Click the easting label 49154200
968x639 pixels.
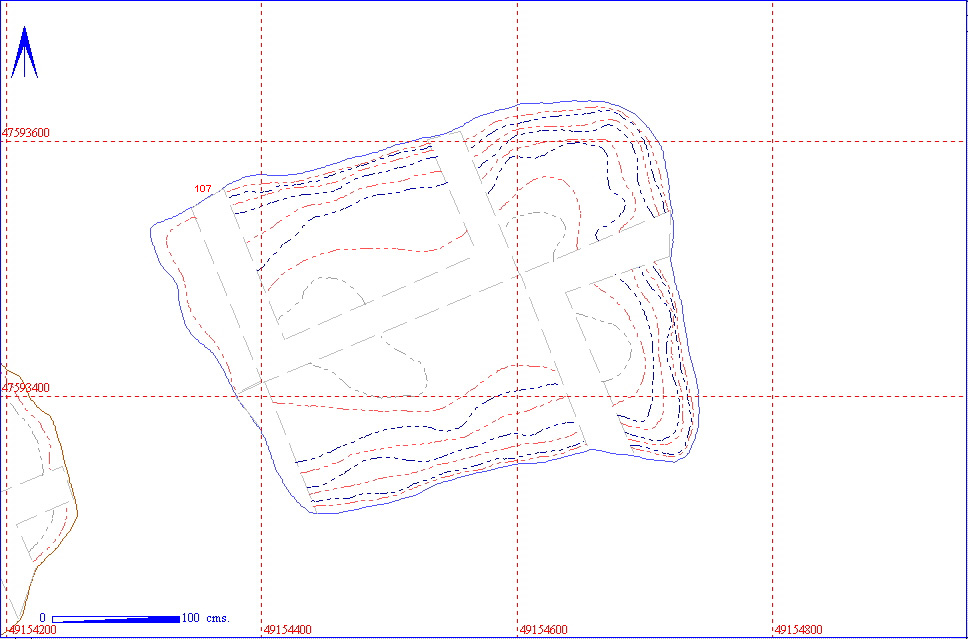tap(31, 630)
